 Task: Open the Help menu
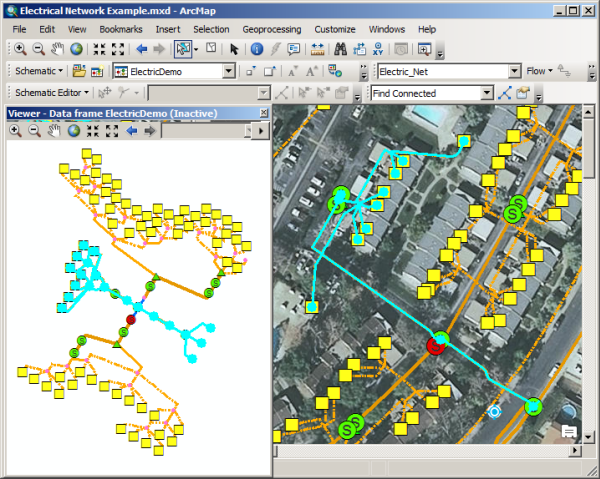(427, 29)
